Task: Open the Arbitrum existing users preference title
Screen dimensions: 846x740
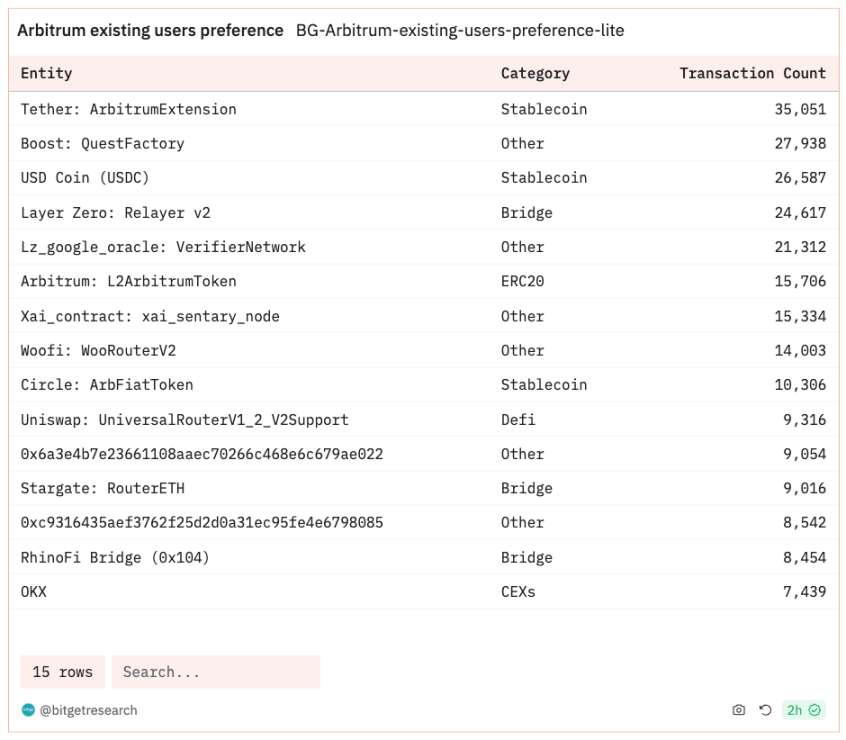Action: 150,30
